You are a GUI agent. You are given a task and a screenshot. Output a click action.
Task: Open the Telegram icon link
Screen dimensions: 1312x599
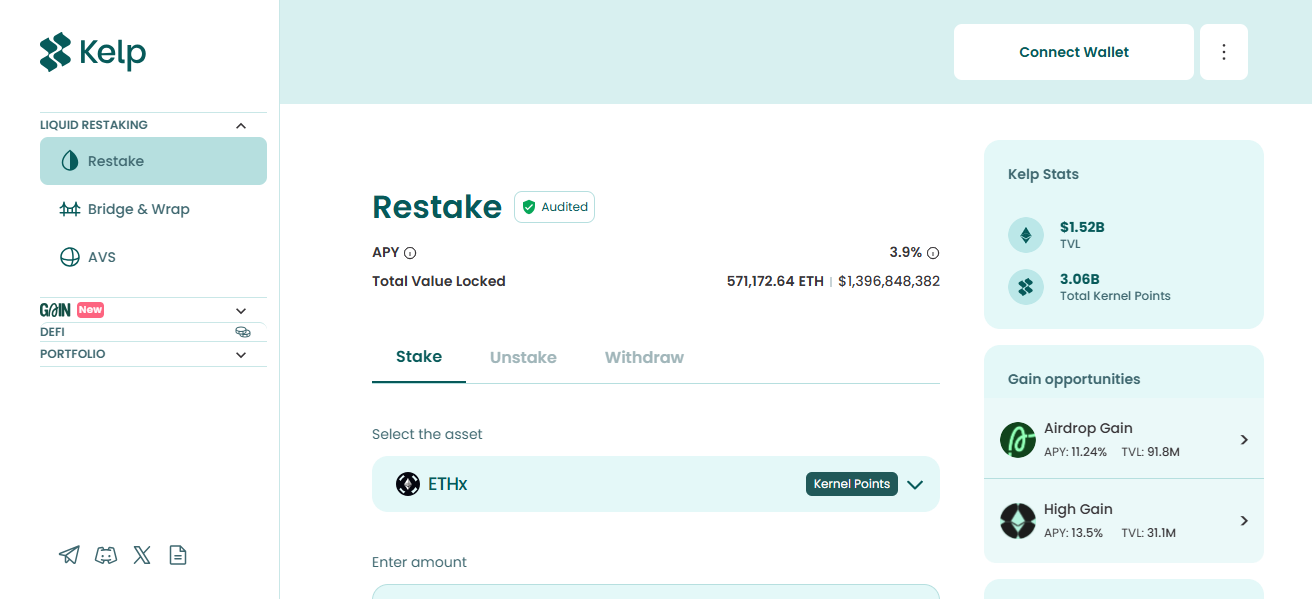pyautogui.click(x=69, y=555)
